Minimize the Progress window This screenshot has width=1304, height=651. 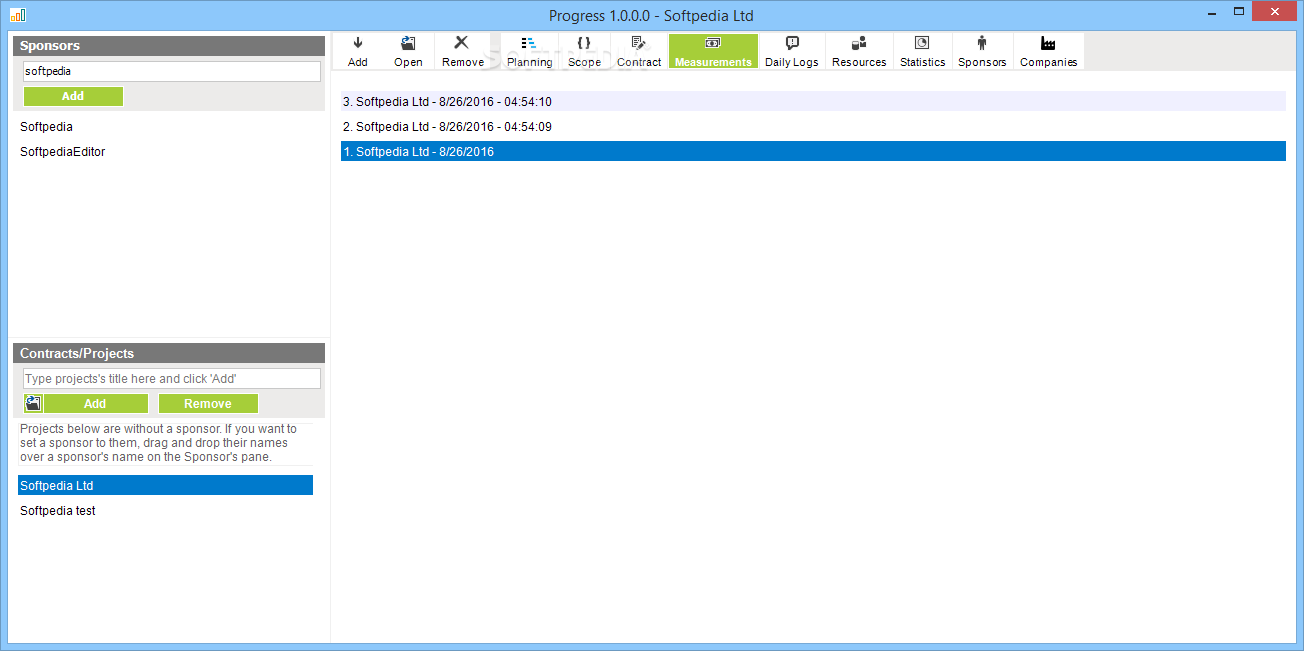point(1212,11)
